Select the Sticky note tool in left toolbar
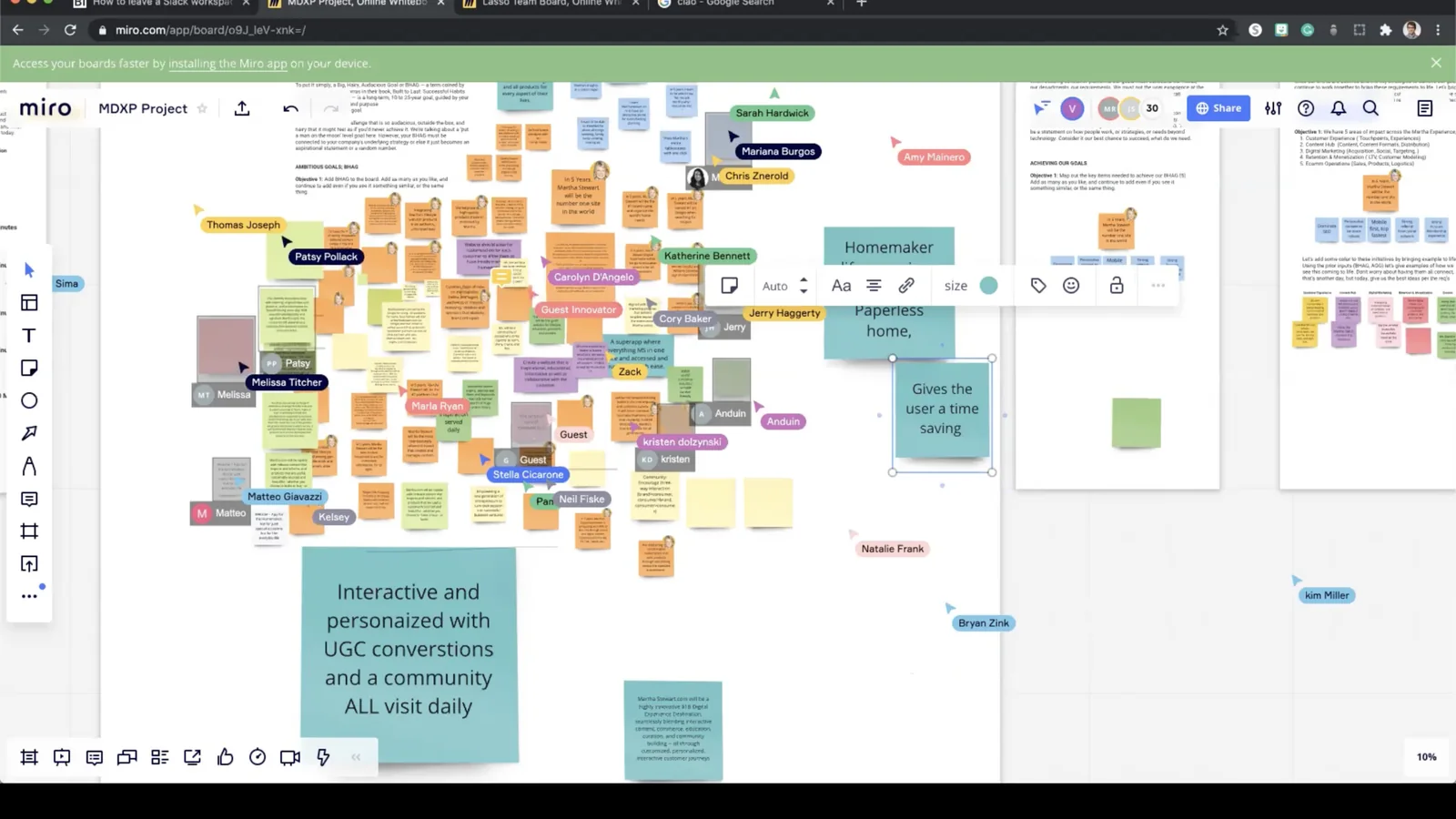 pyautogui.click(x=29, y=368)
